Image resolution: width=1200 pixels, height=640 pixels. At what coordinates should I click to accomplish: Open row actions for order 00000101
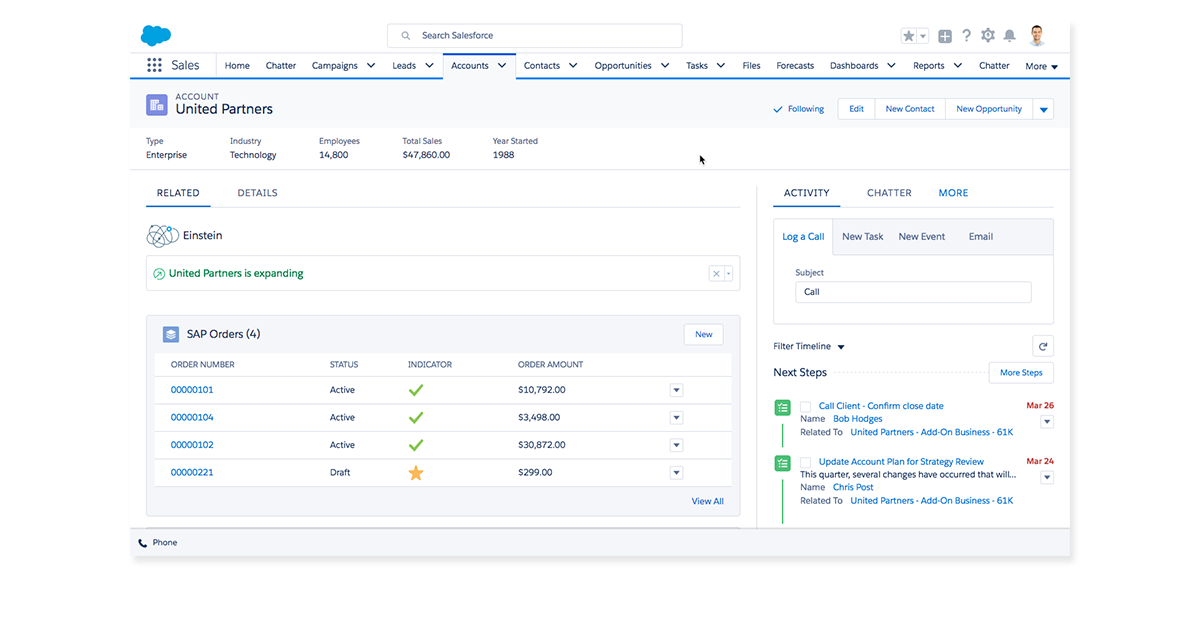676,390
